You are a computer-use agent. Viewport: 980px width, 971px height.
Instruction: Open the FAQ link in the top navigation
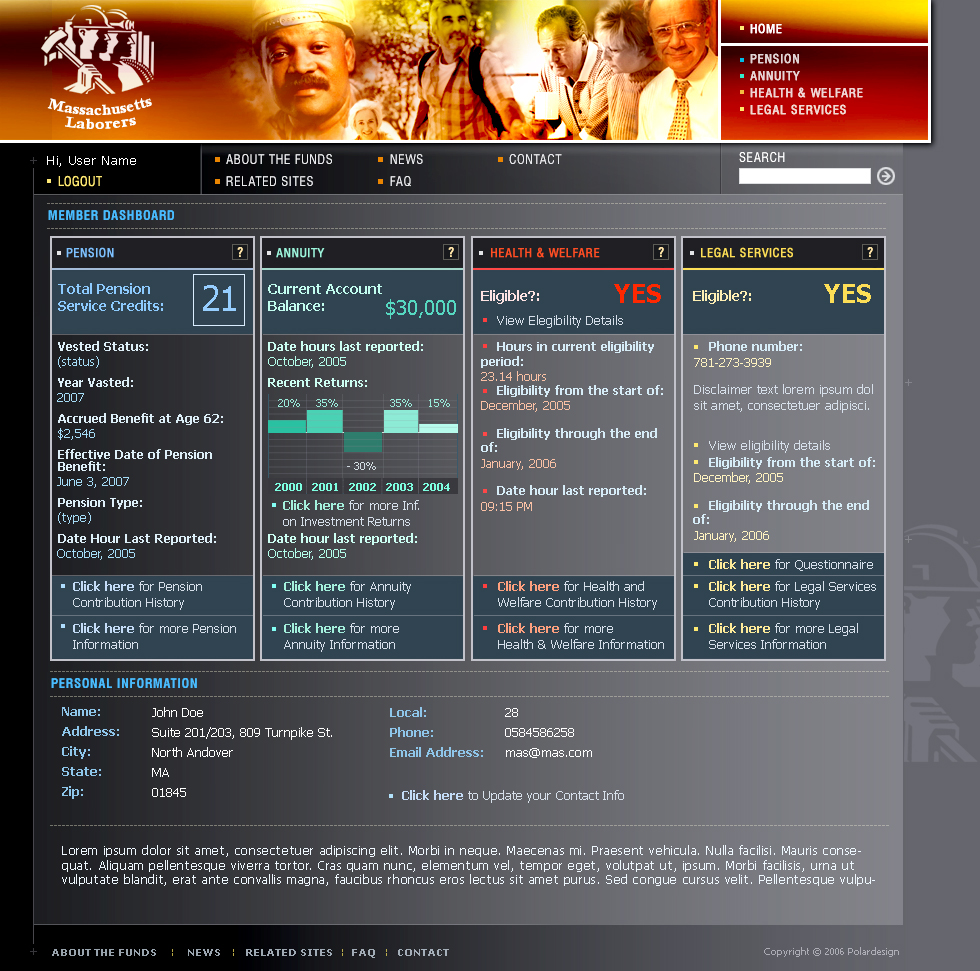400,181
